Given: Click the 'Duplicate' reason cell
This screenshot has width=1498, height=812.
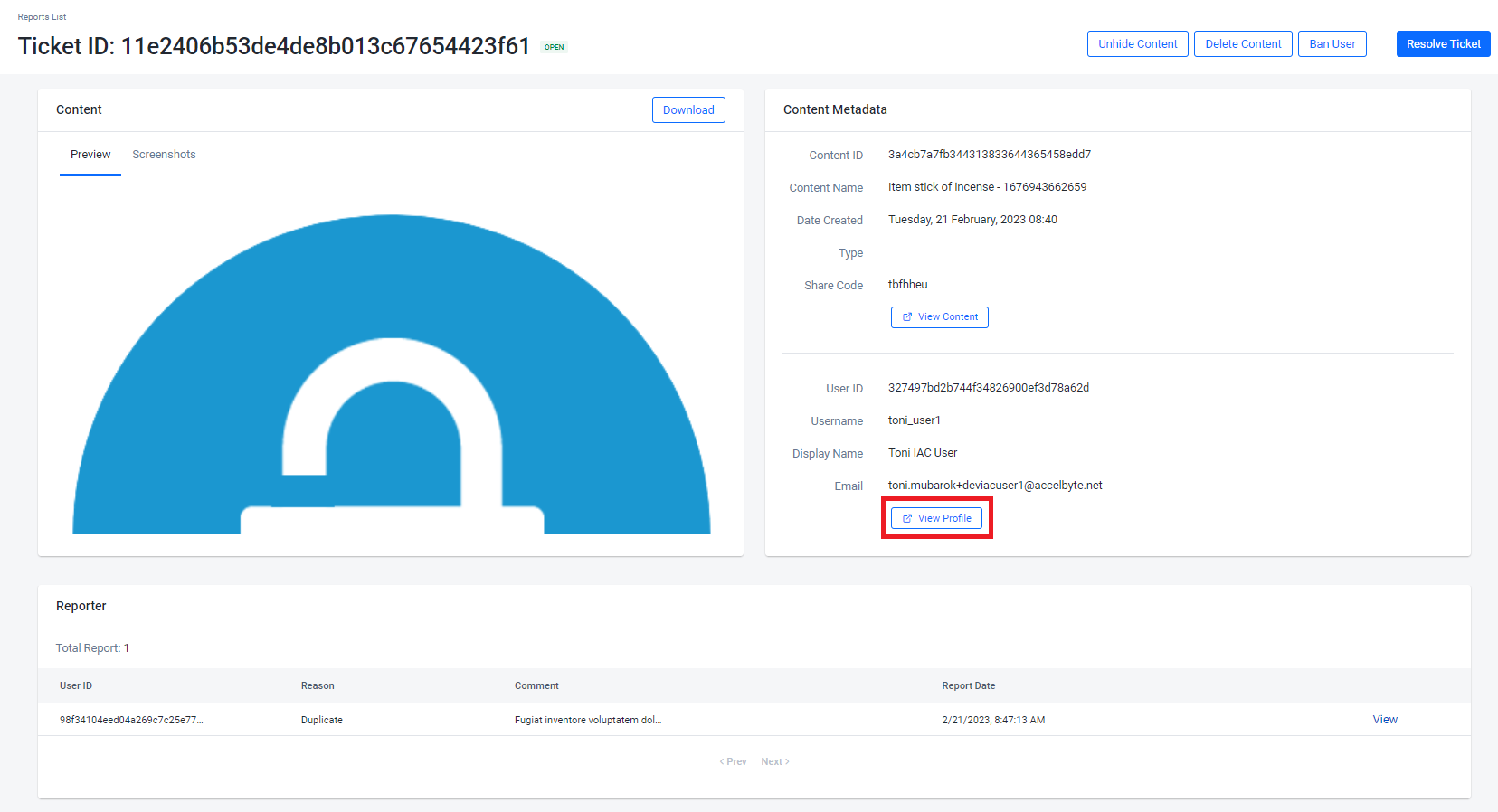Looking at the screenshot, I should (322, 721).
